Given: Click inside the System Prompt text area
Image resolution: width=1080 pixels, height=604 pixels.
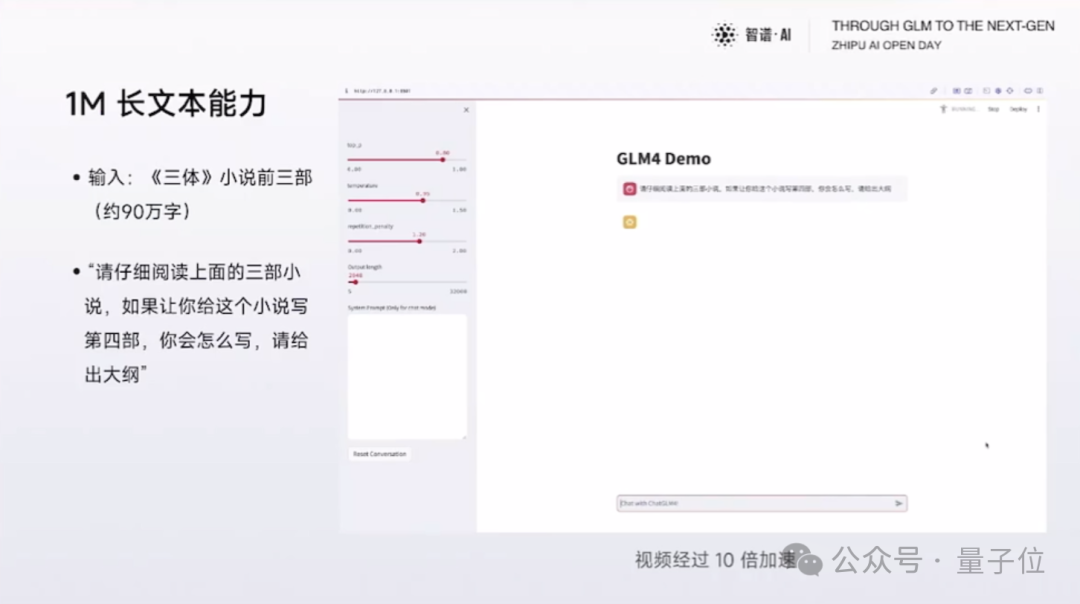Looking at the screenshot, I should pyautogui.click(x=407, y=376).
